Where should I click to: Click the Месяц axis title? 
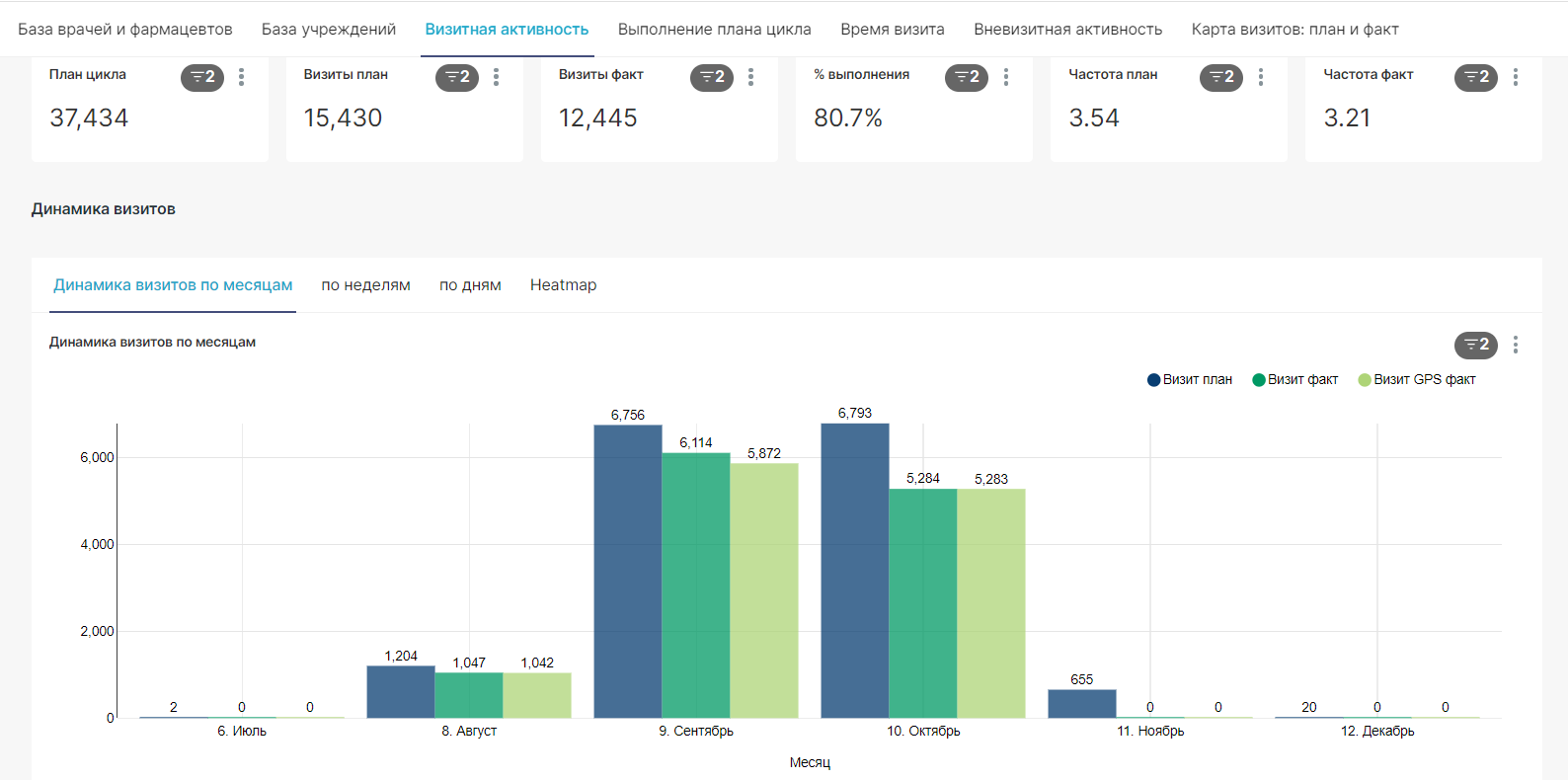click(810, 763)
